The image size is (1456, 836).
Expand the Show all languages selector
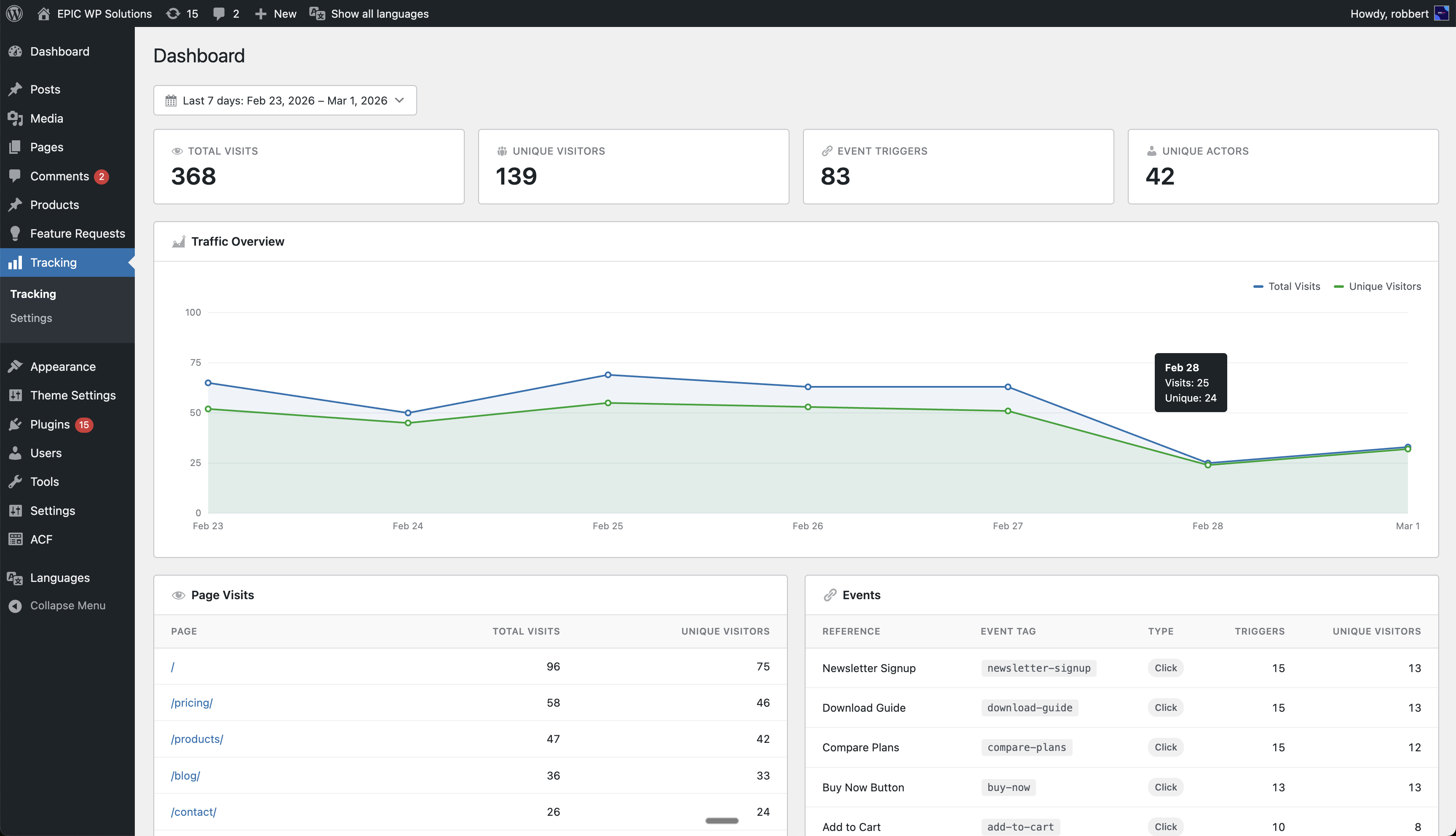pos(369,13)
